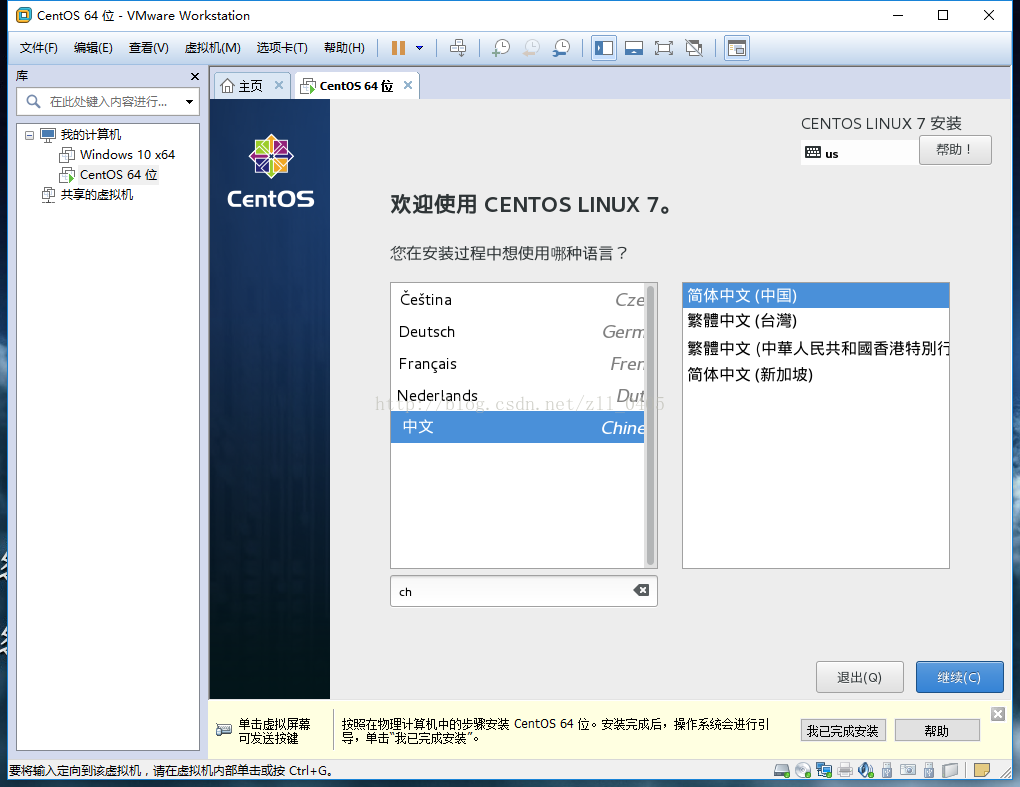Take a snapshot of this virtual machine

501,47
